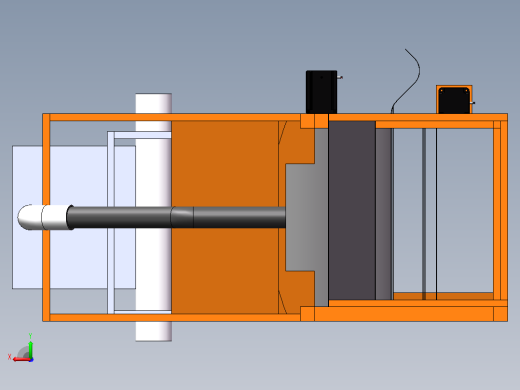Select the tall black motor block on top
520x390 pixels.
click(321, 92)
